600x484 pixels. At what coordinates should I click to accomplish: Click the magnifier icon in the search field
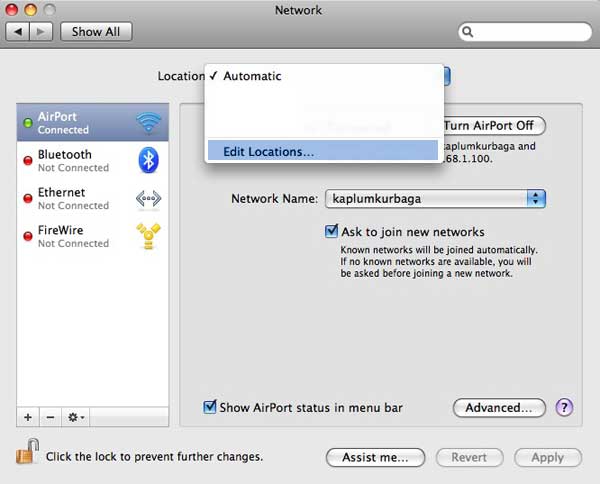point(468,31)
